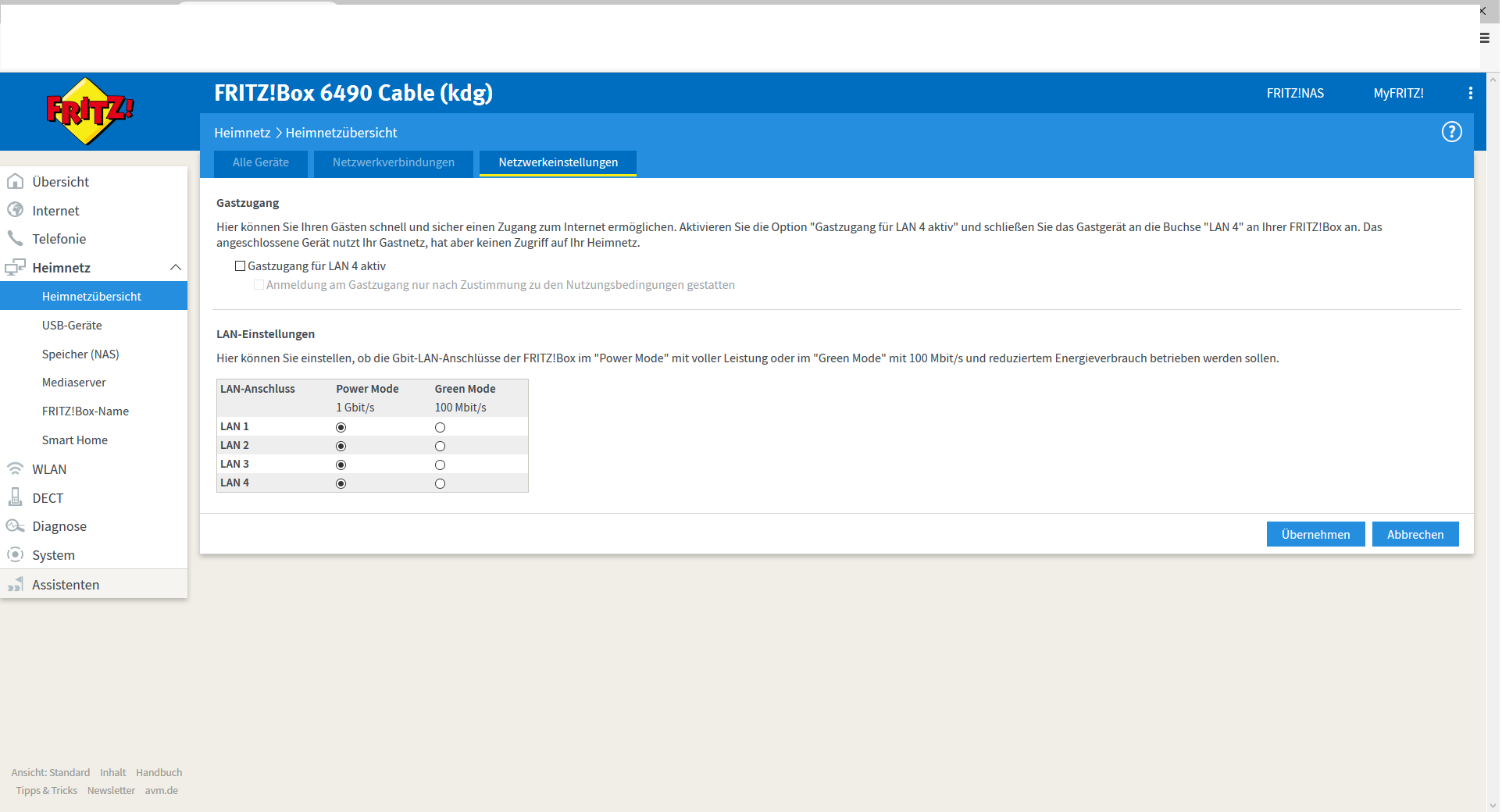Image resolution: width=1502 pixels, height=812 pixels.
Task: Open Heimnetz menu label in sidebar
Action: tap(62, 268)
